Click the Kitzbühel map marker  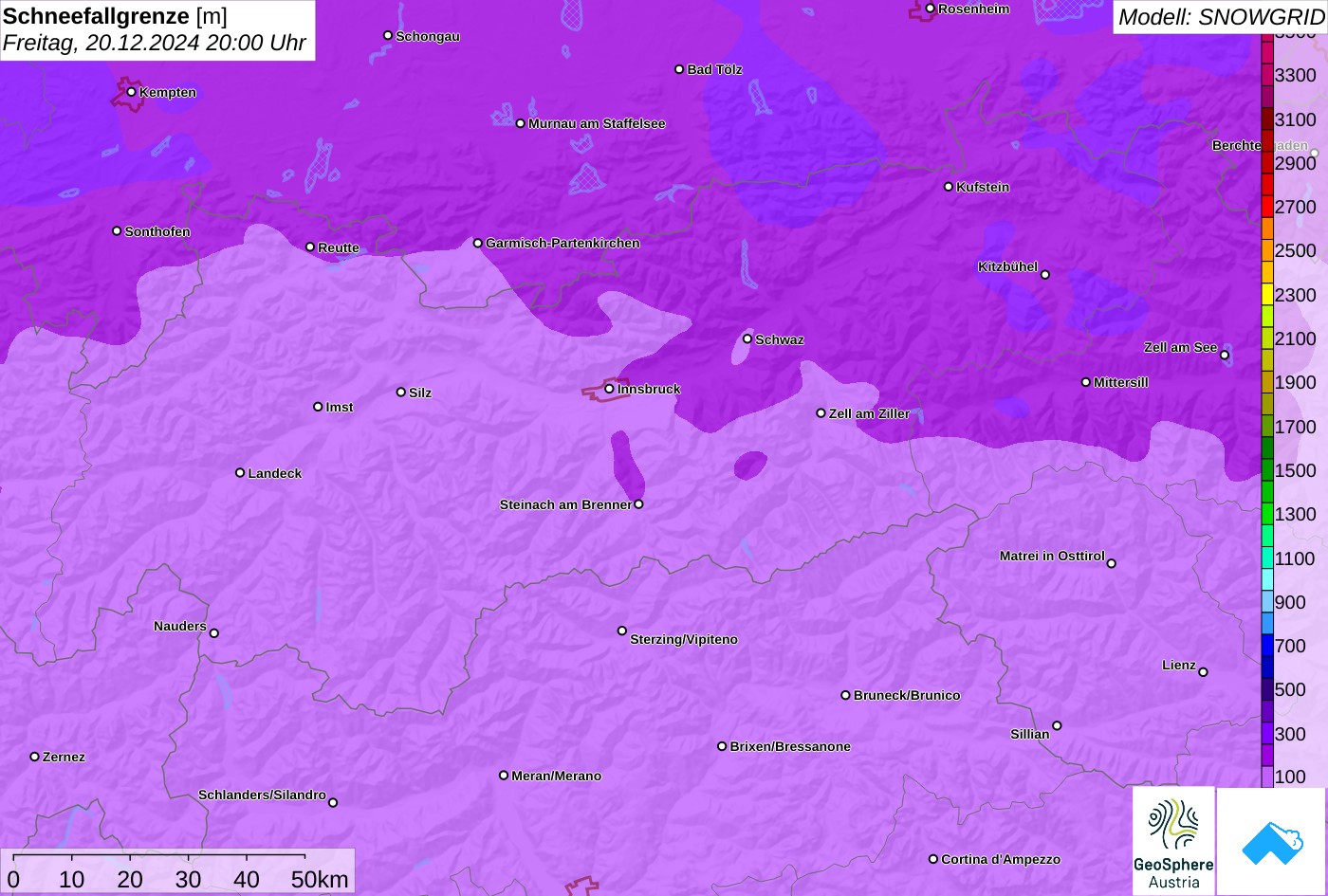[1045, 275]
